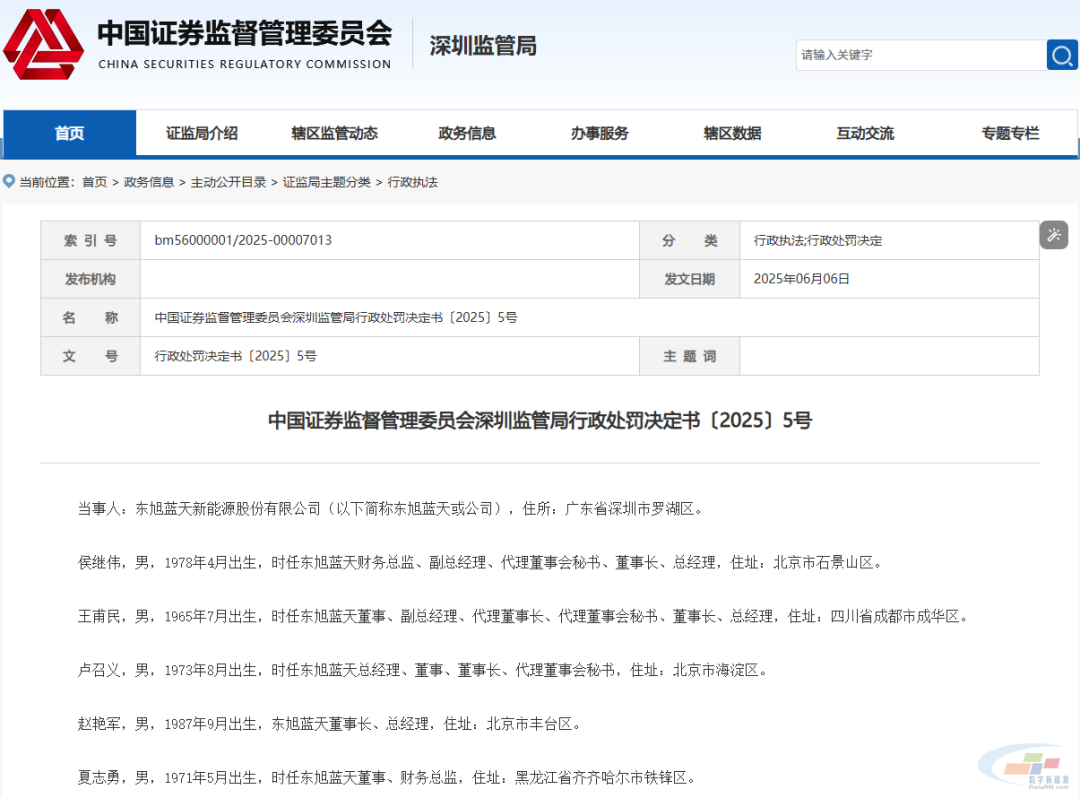Image resolution: width=1080 pixels, height=798 pixels.
Task: Click paragraph about 王甫民
Action: pyautogui.click(x=523, y=616)
